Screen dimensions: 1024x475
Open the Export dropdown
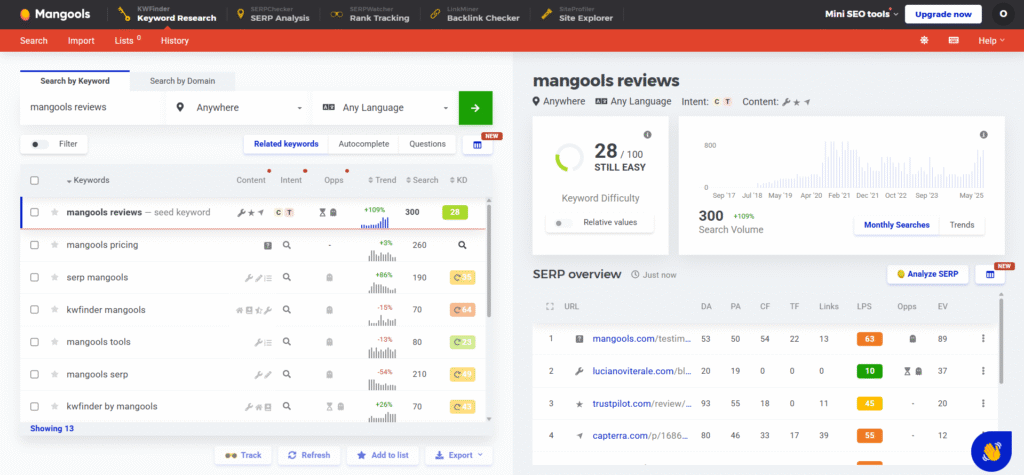(459, 455)
